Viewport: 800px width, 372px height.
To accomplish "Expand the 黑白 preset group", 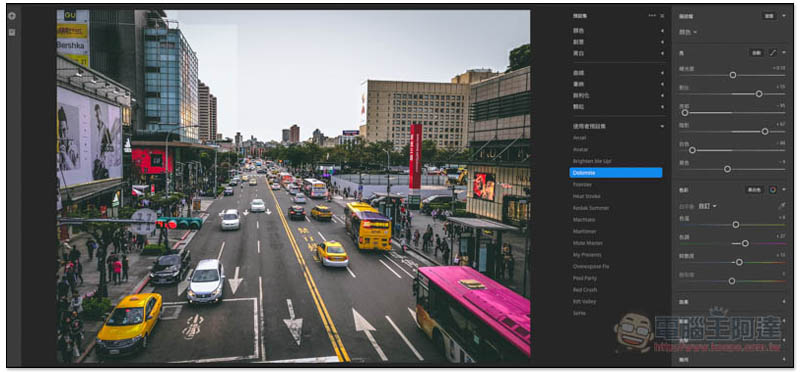I will (662, 53).
